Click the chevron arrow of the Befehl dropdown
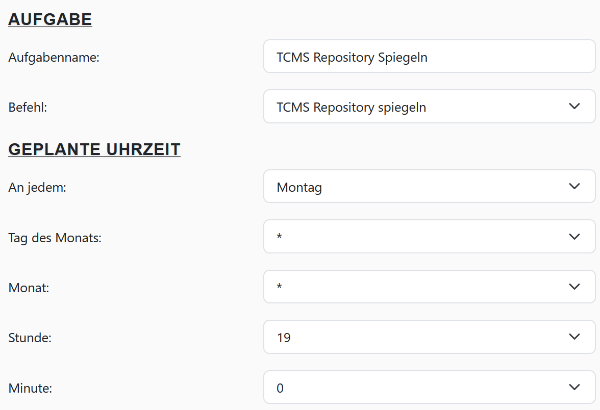Screen dimensions: 600x410 [574, 106]
